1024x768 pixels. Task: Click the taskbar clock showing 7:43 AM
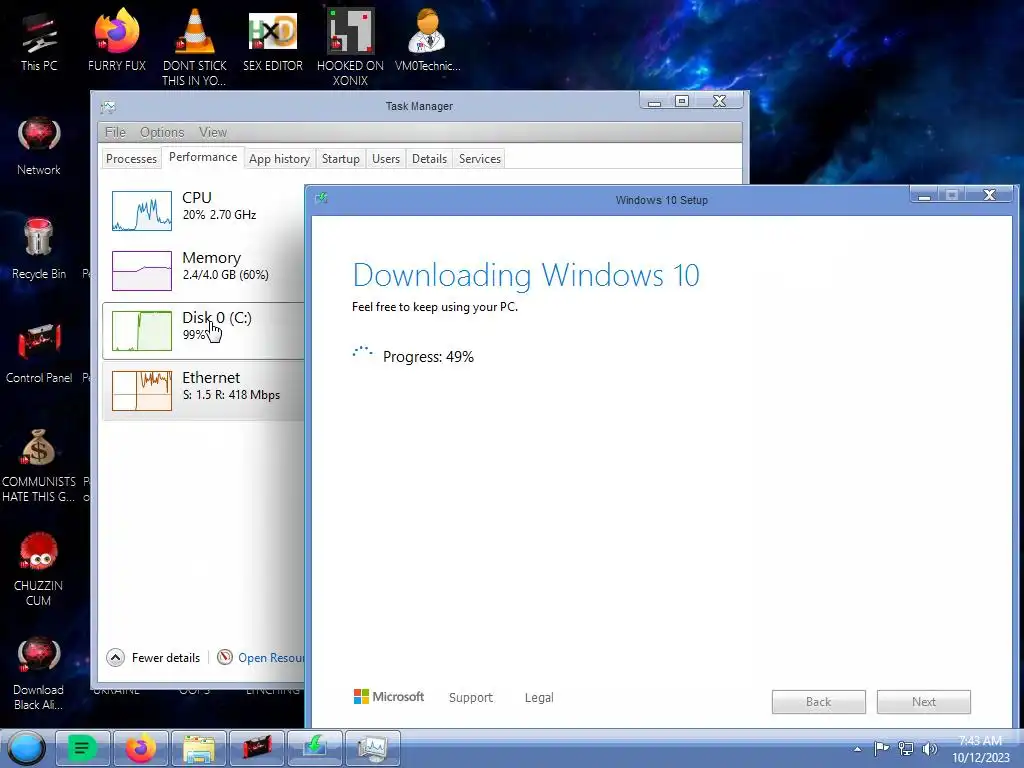[981, 749]
